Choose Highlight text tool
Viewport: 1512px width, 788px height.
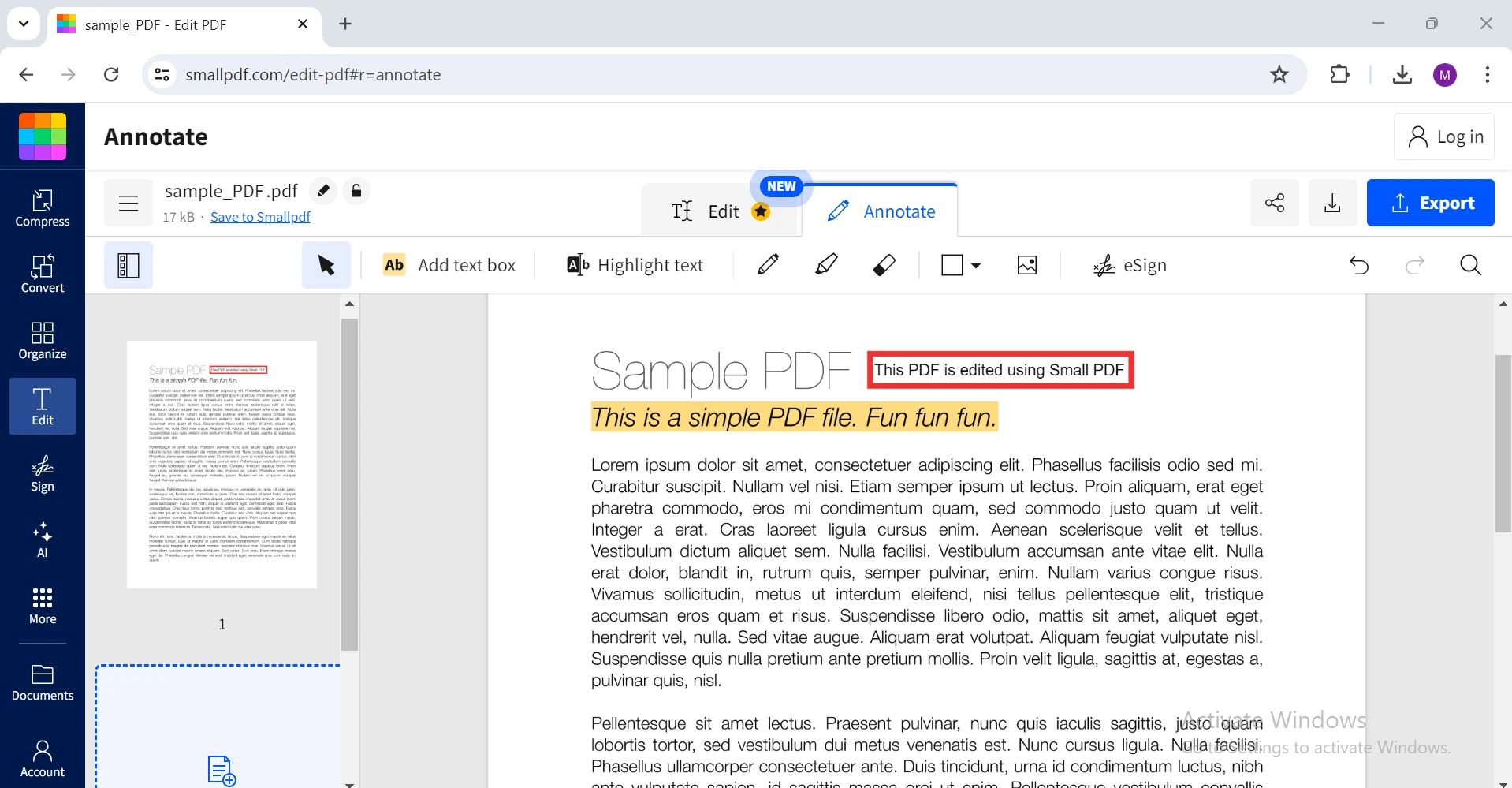pyautogui.click(x=635, y=265)
